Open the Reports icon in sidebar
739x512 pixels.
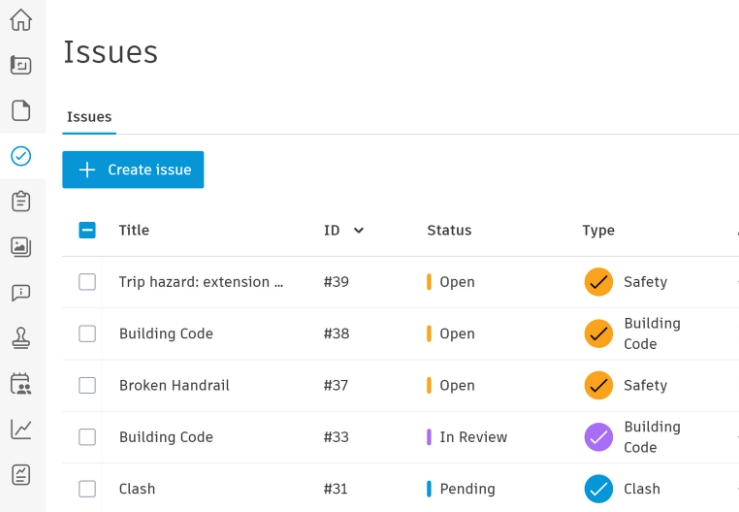tap(21, 474)
